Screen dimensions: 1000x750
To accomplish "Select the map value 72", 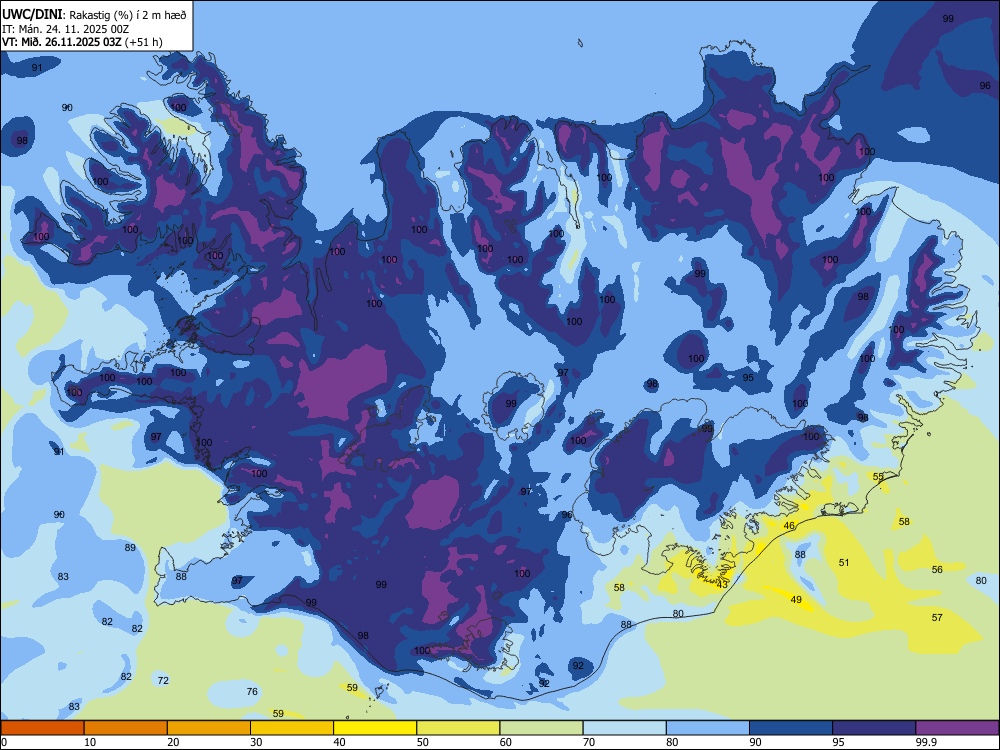I will (163, 680).
